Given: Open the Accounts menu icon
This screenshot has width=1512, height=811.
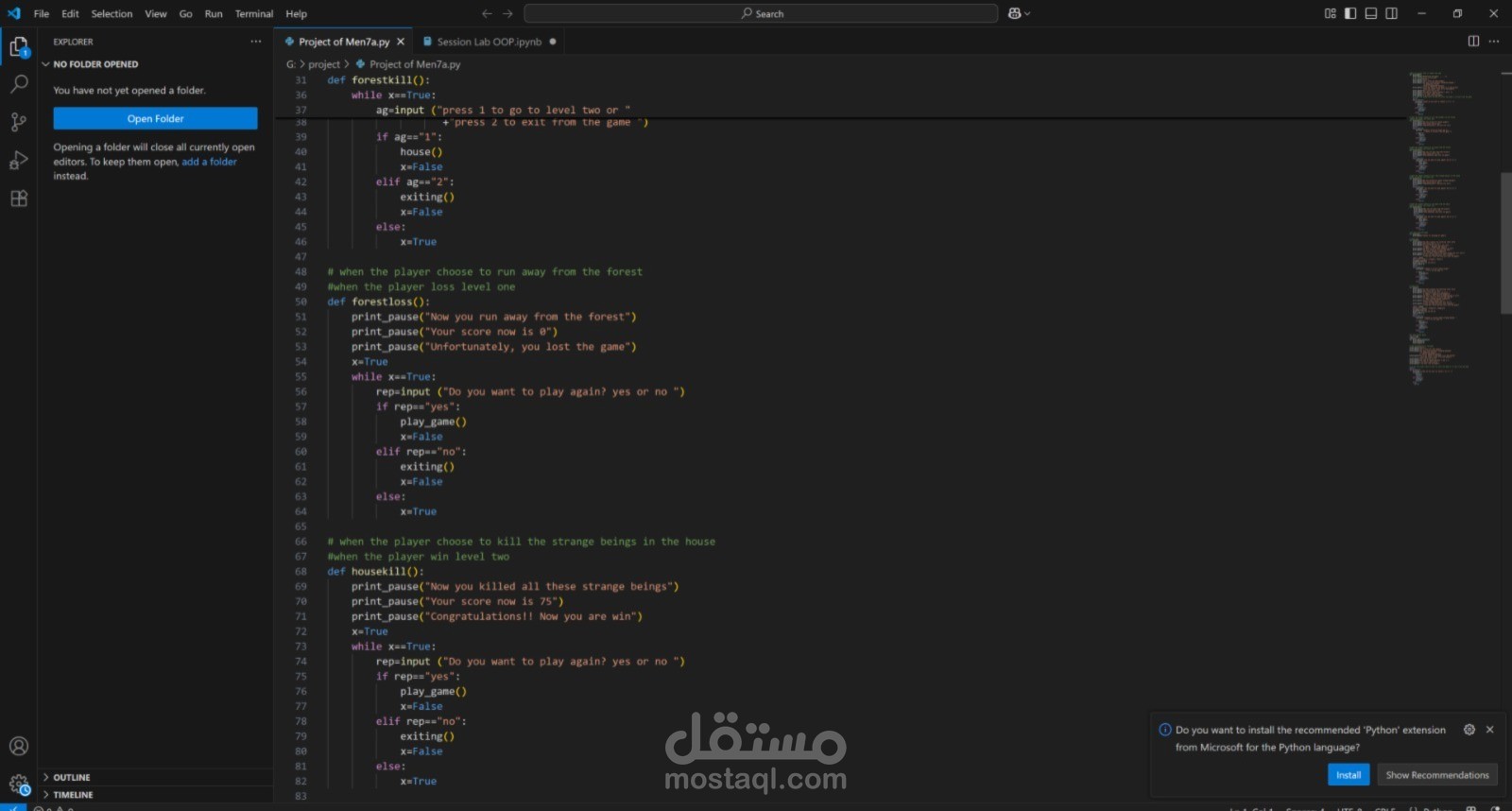Looking at the screenshot, I should point(19,747).
